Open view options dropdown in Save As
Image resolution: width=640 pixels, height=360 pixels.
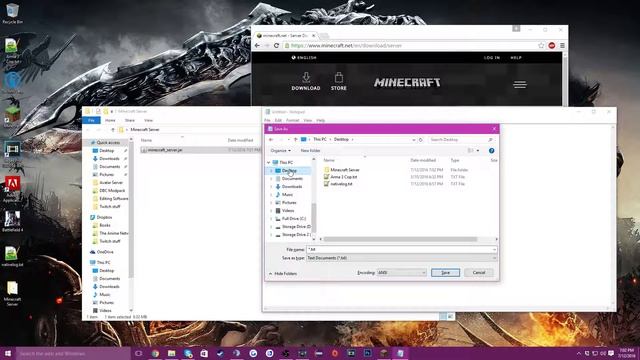click(478, 151)
